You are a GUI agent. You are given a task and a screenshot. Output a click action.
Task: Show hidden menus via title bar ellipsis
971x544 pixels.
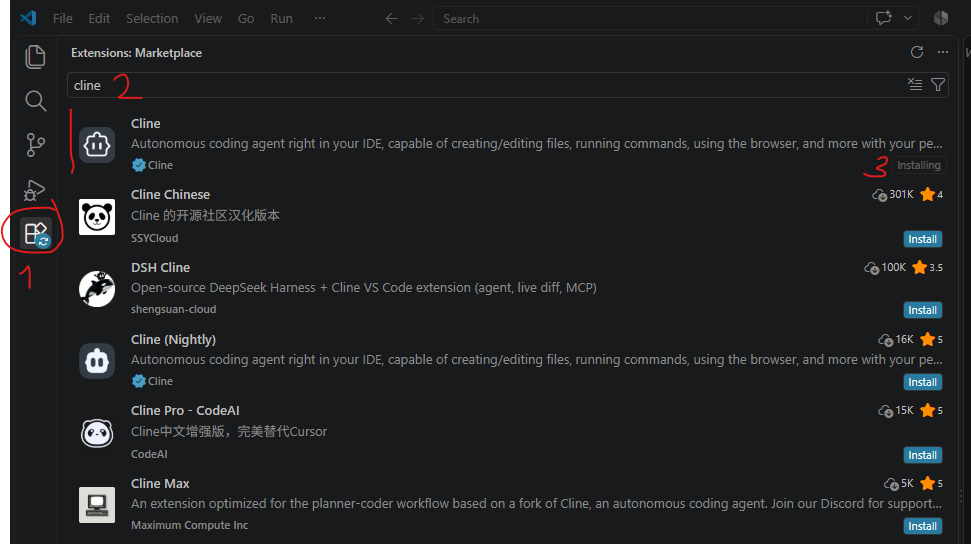click(320, 18)
